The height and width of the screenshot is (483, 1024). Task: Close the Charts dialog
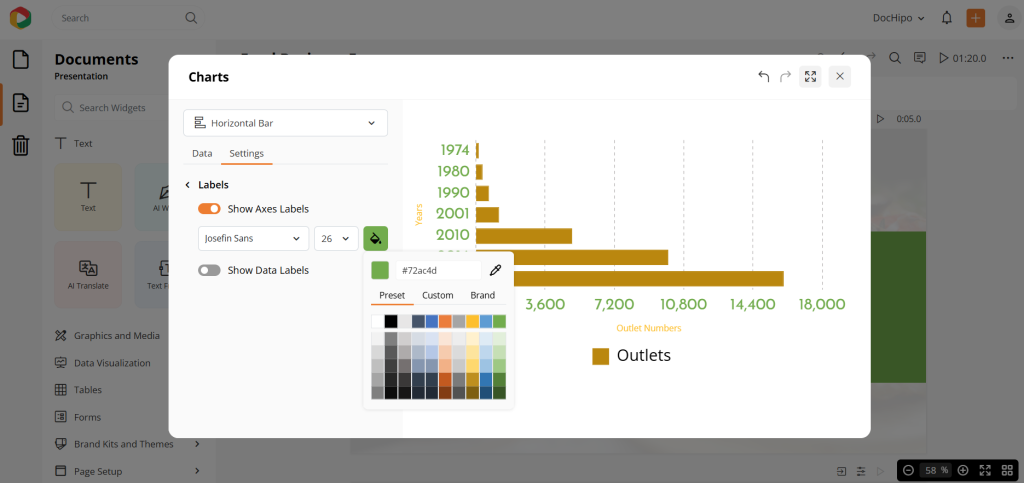(840, 76)
